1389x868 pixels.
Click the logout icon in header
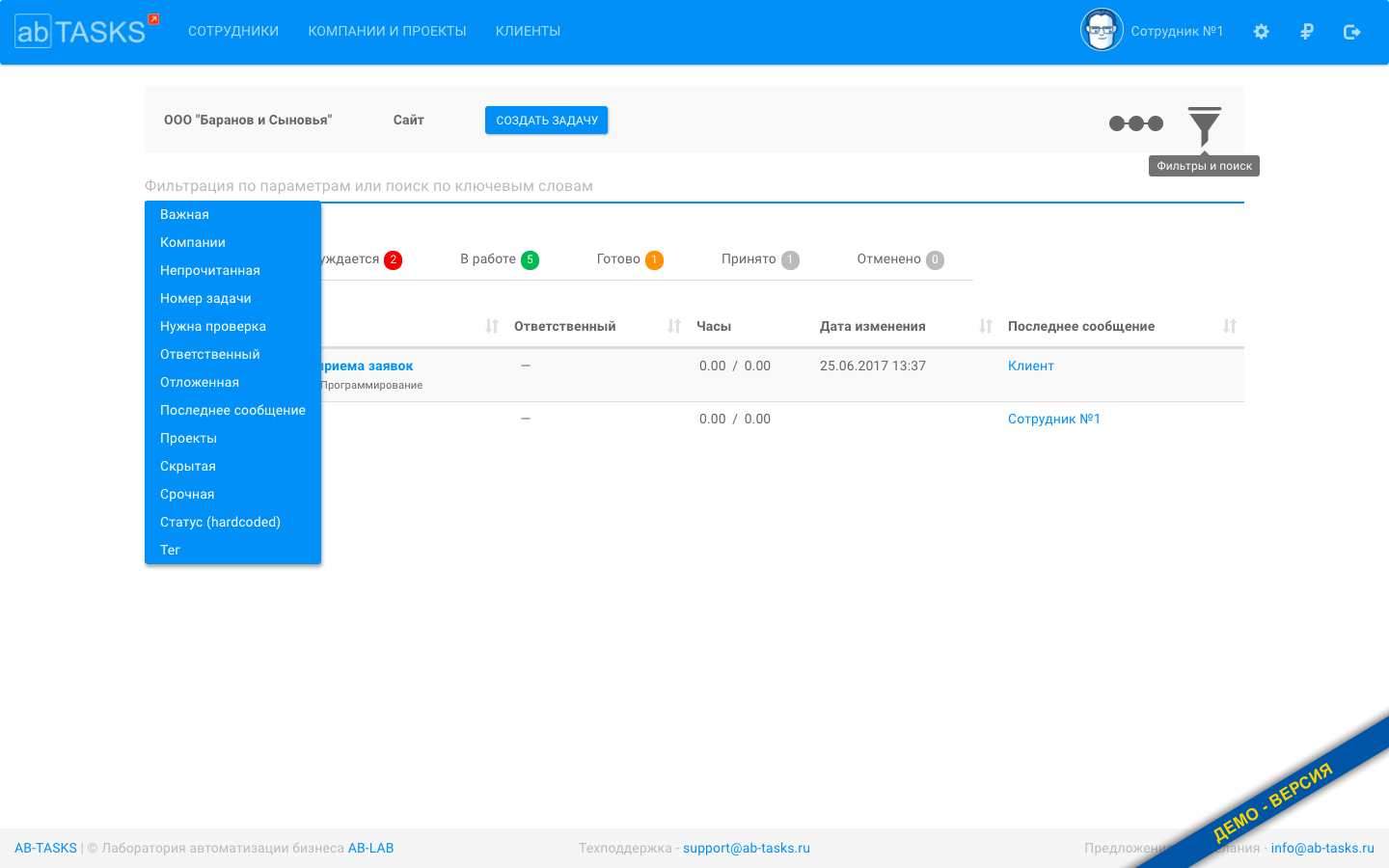pyautogui.click(x=1351, y=32)
